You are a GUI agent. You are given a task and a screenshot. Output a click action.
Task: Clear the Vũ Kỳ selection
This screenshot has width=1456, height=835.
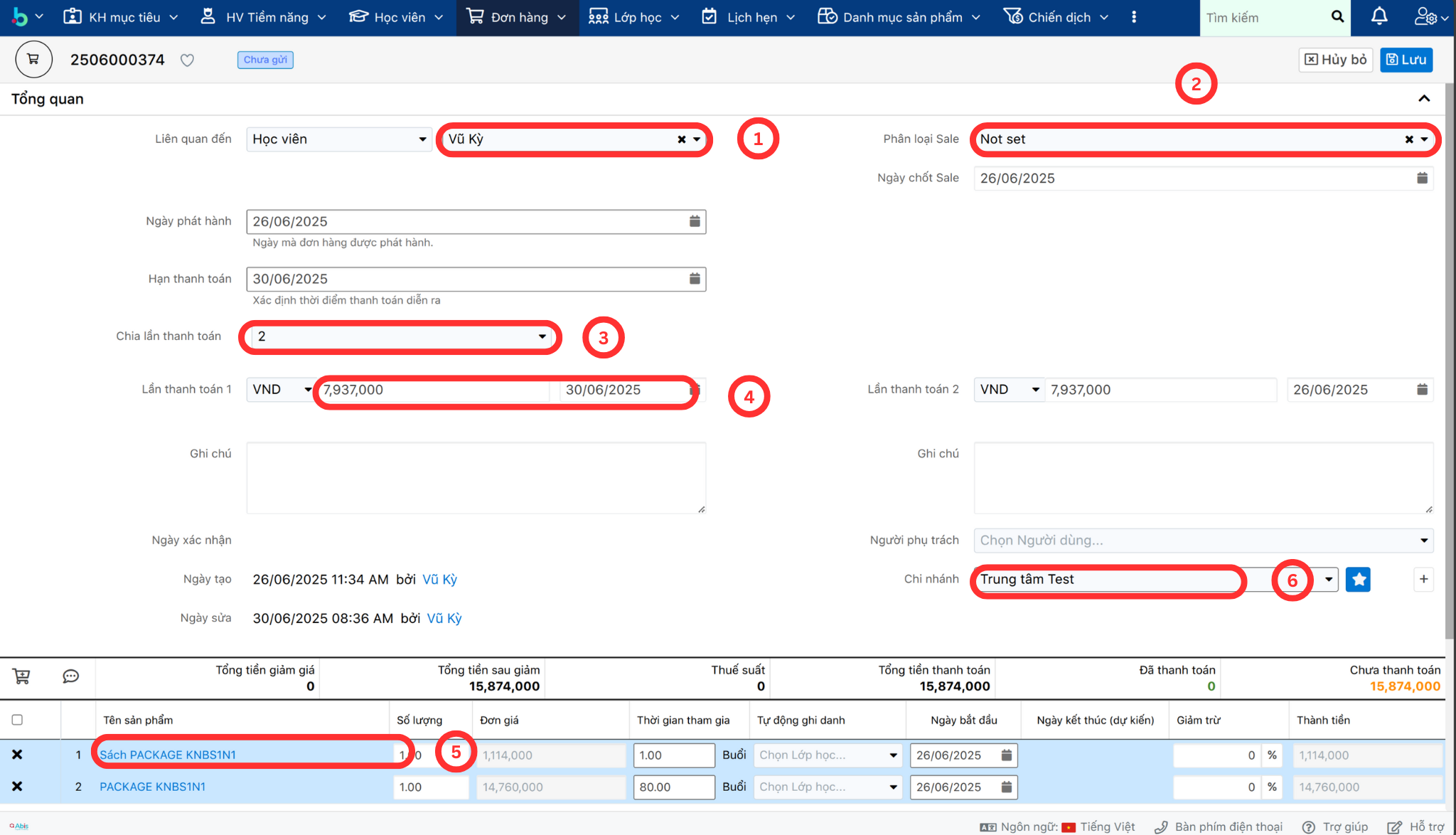point(681,139)
